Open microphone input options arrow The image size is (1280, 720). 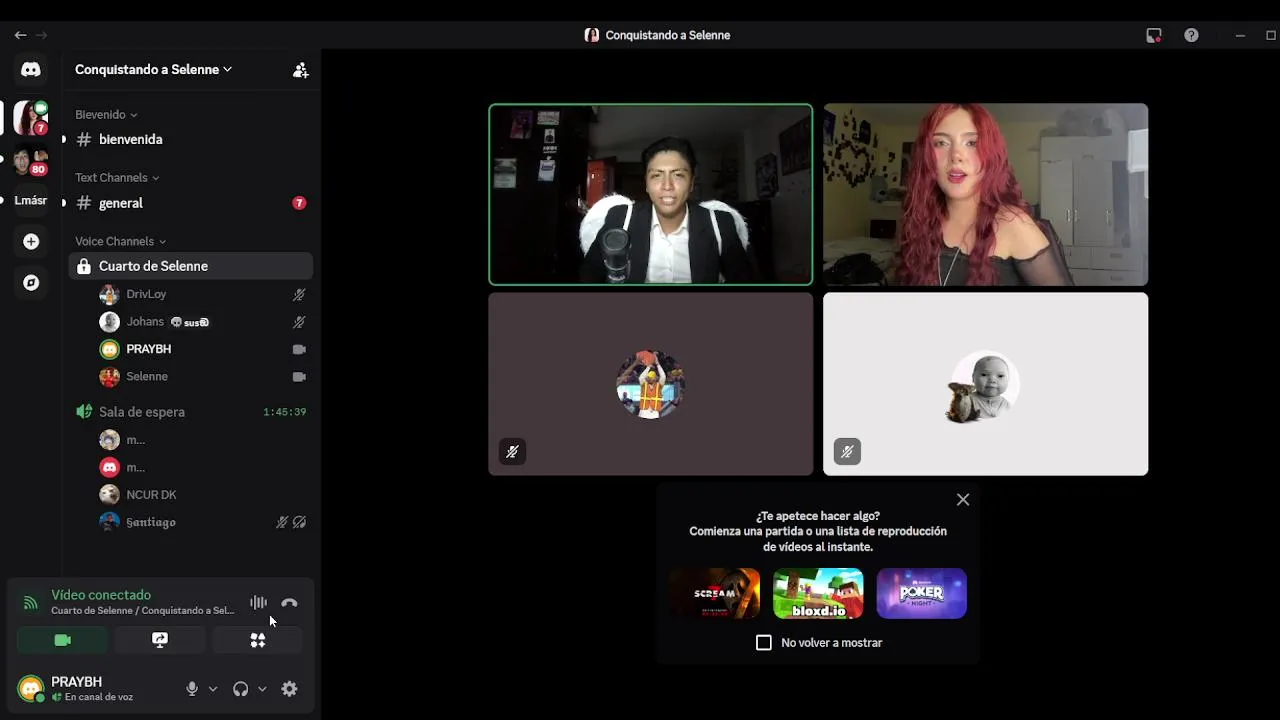(x=212, y=689)
